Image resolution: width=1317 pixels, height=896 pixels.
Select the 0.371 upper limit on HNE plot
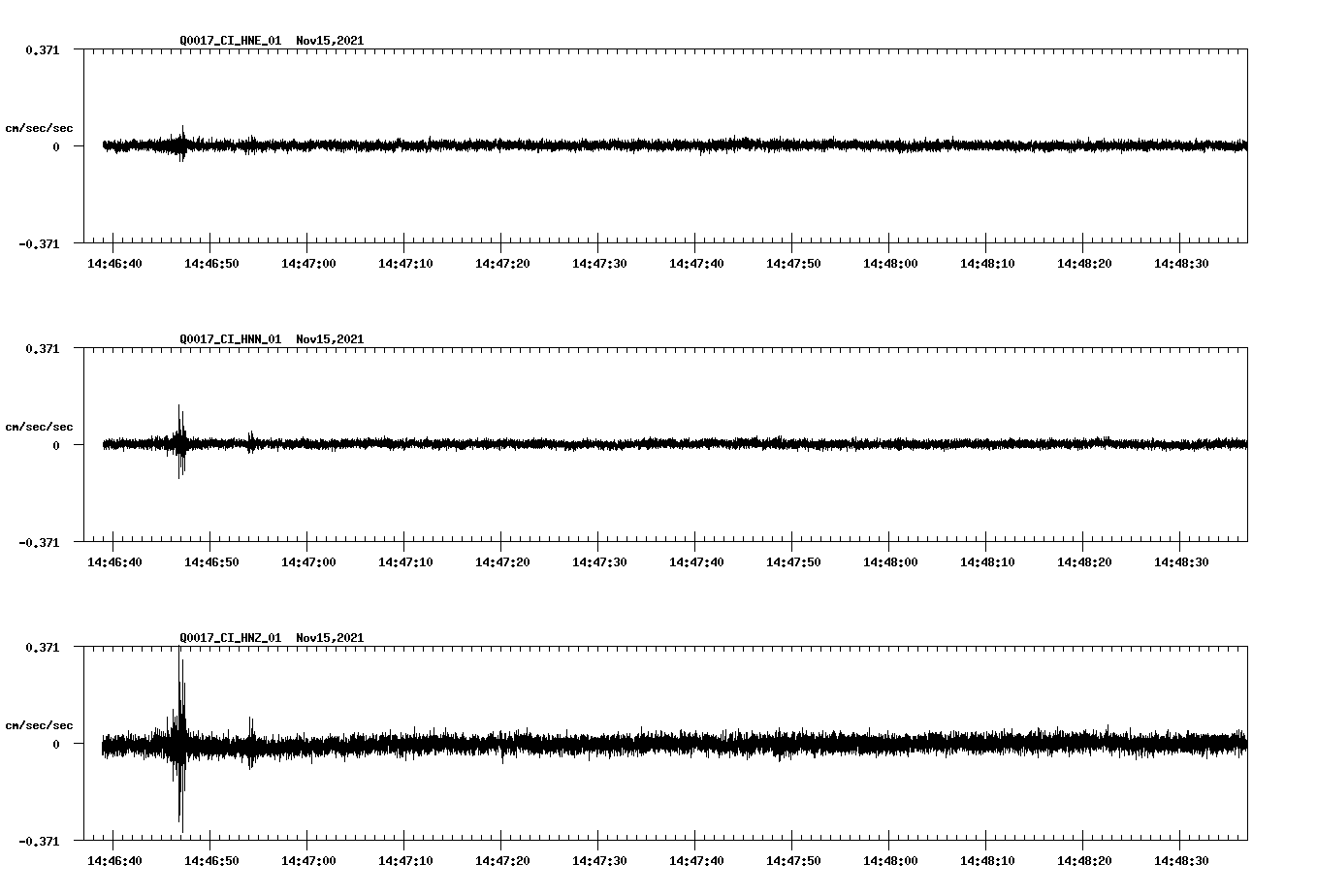(42, 49)
